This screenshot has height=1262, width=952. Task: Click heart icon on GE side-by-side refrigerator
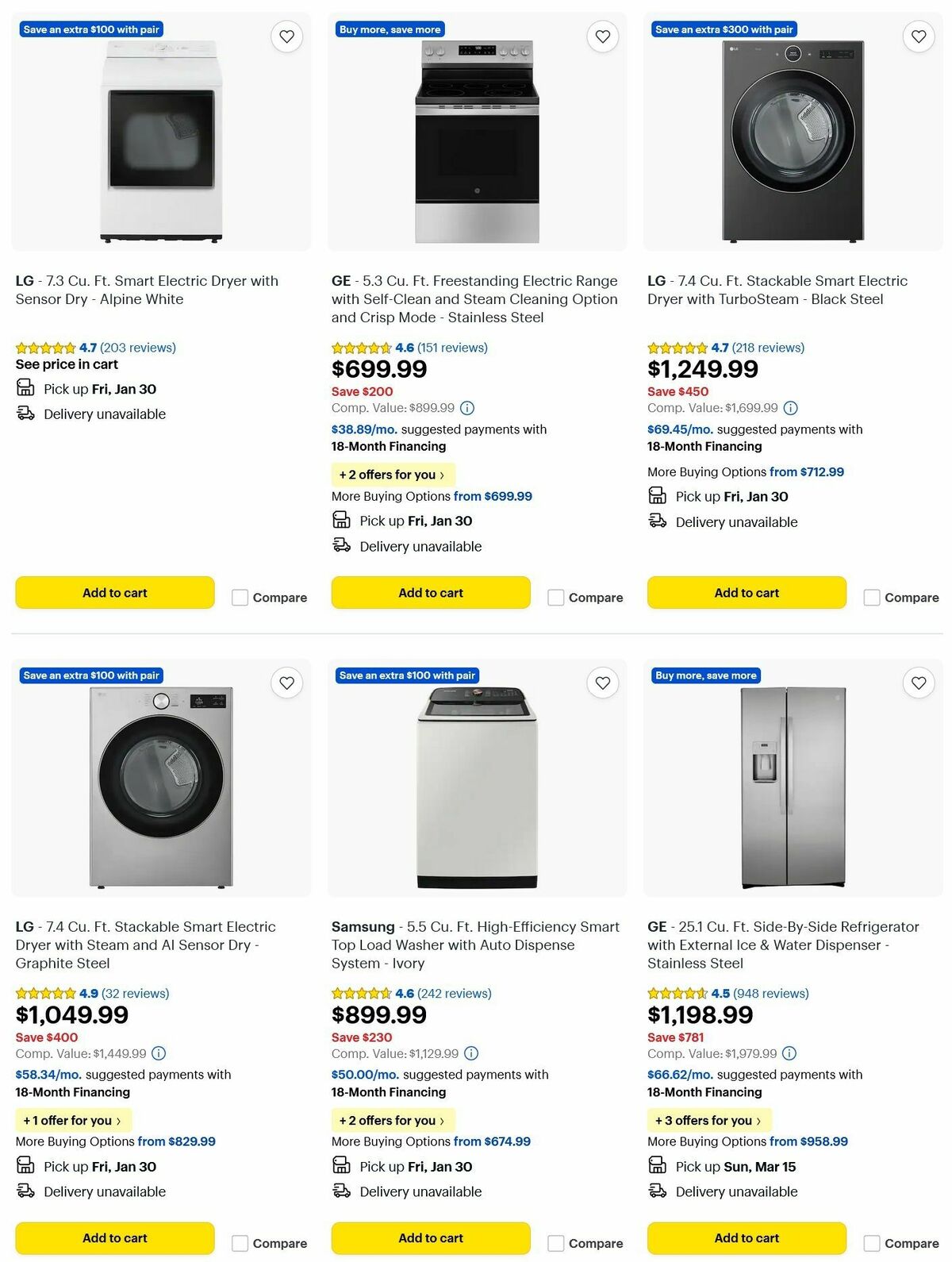[x=918, y=682]
